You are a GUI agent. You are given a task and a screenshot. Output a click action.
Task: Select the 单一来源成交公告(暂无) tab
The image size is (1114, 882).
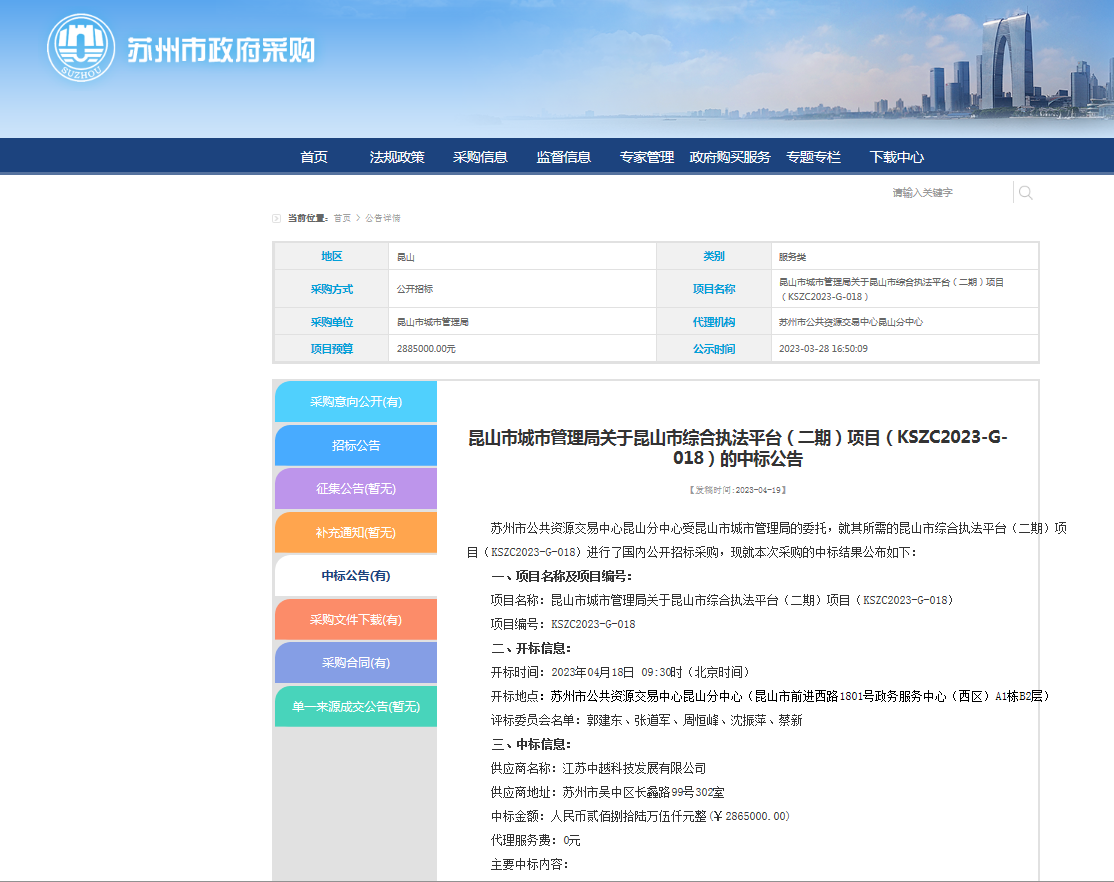coord(356,706)
